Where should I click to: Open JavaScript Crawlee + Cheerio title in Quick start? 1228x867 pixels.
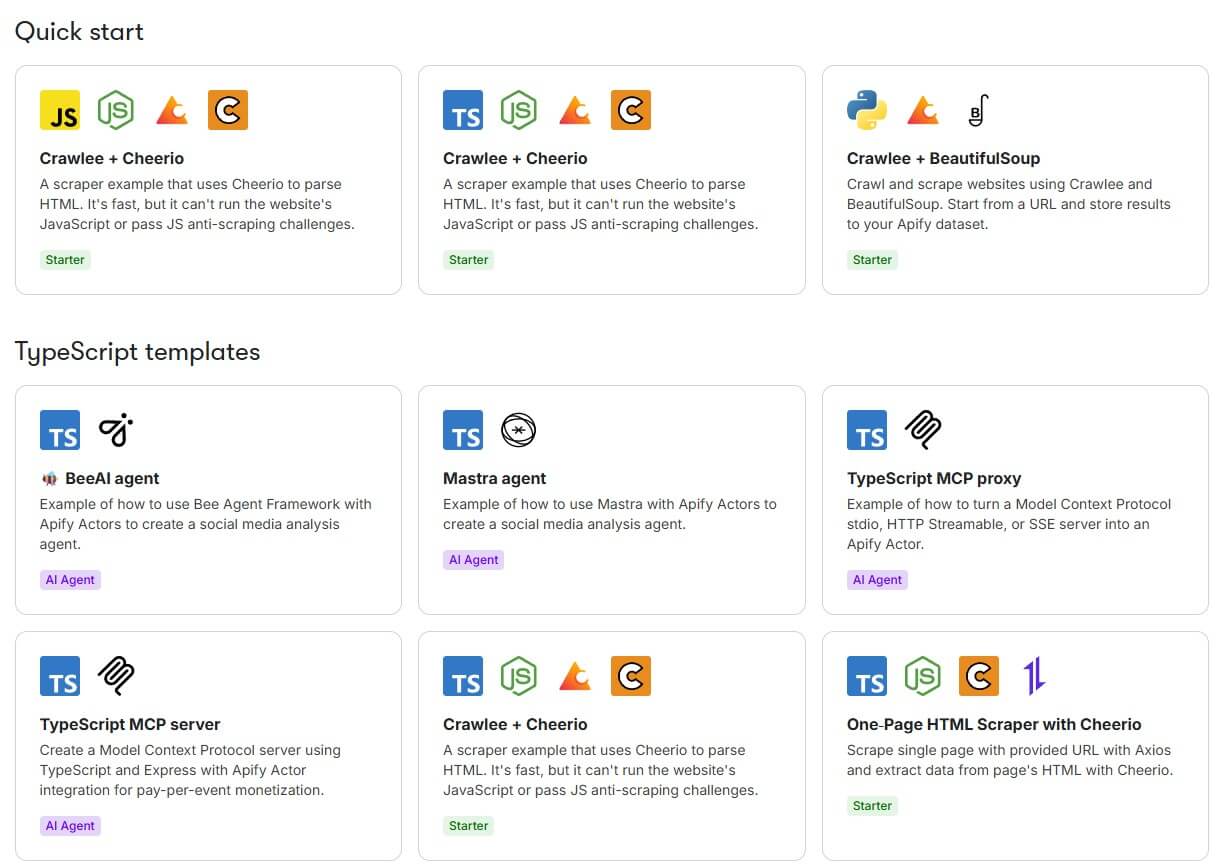112,158
